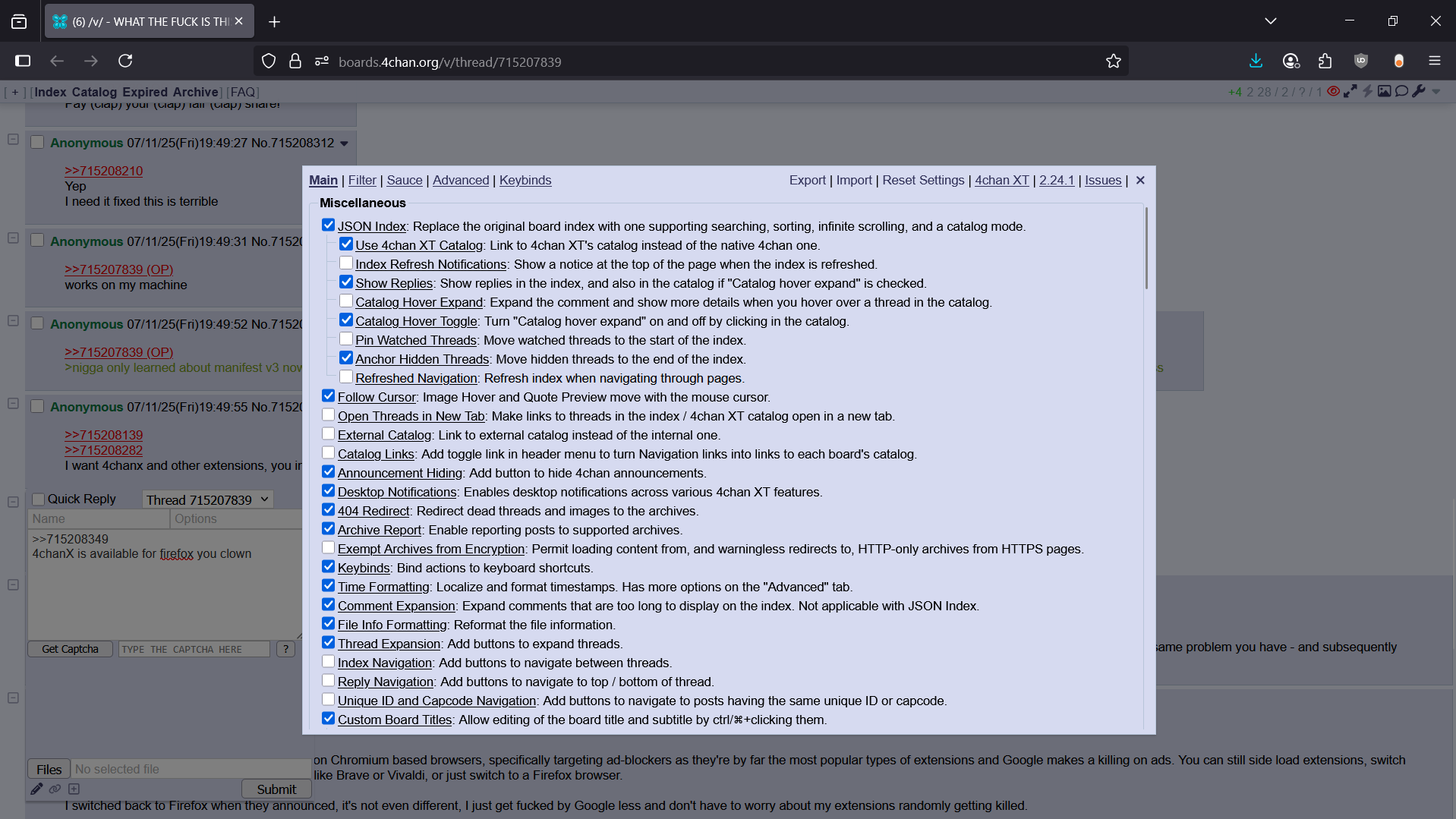This screenshot has height=819, width=1456.
Task: Open the Catalog link in header
Action: [94, 92]
